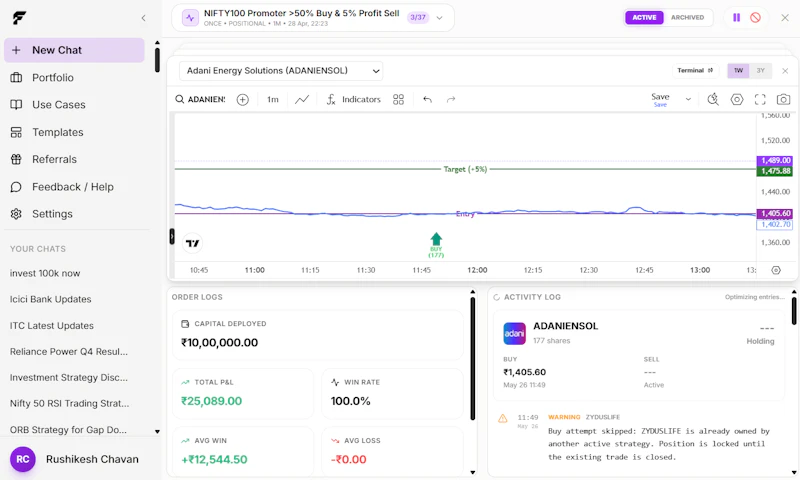
Task: Click the Total P&L value ₹25,089.00
Action: pos(211,401)
